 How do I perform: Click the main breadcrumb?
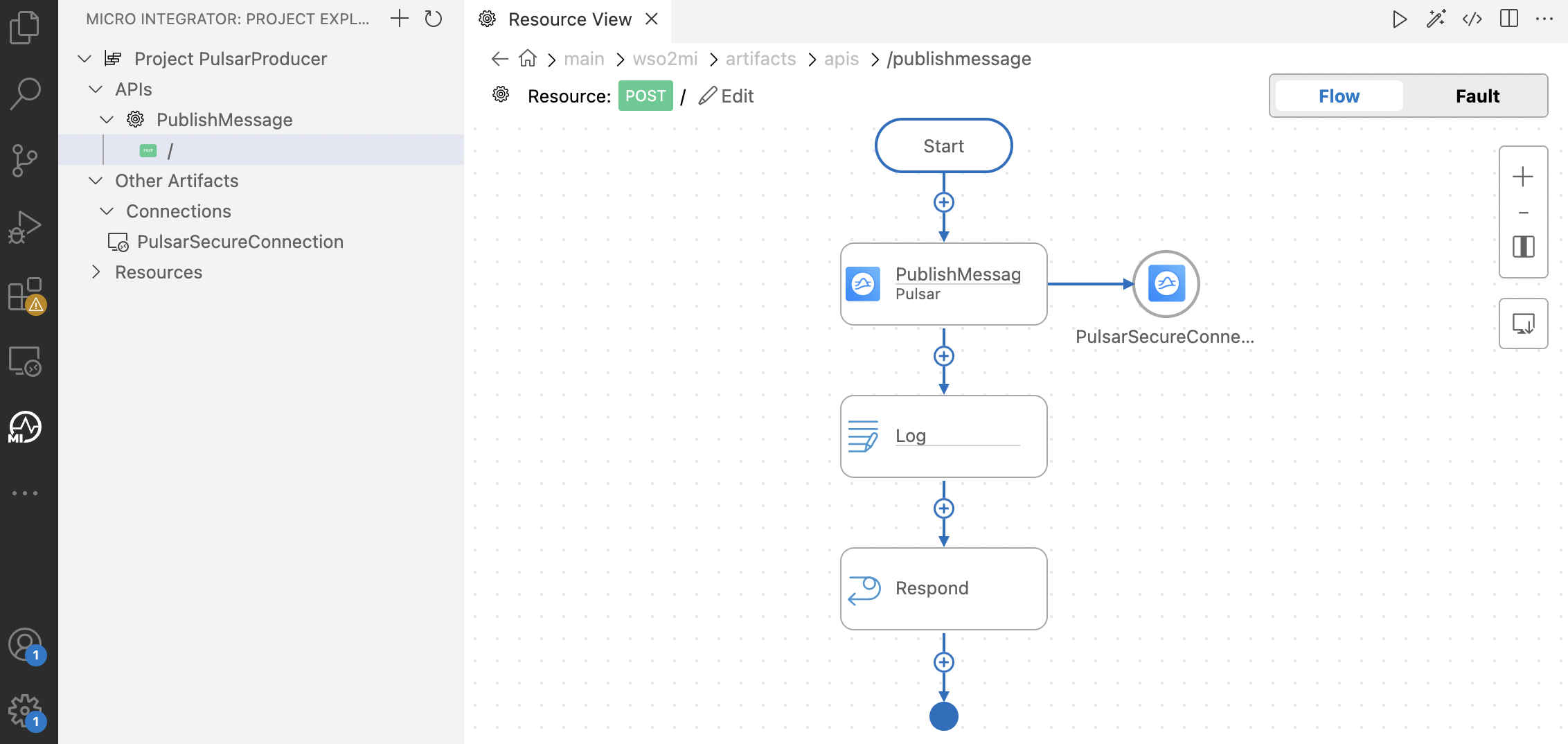coord(584,59)
